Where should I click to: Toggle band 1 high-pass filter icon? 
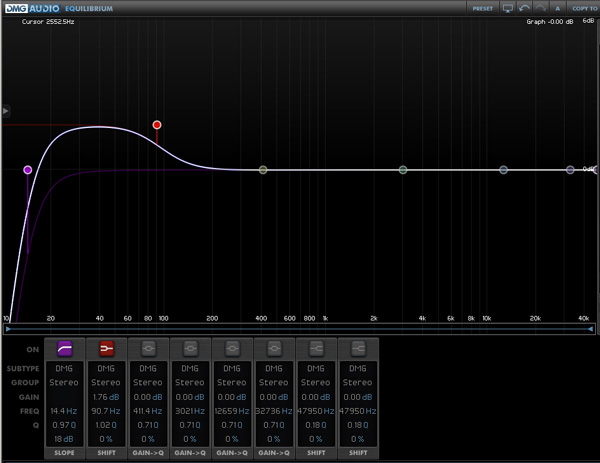click(65, 349)
